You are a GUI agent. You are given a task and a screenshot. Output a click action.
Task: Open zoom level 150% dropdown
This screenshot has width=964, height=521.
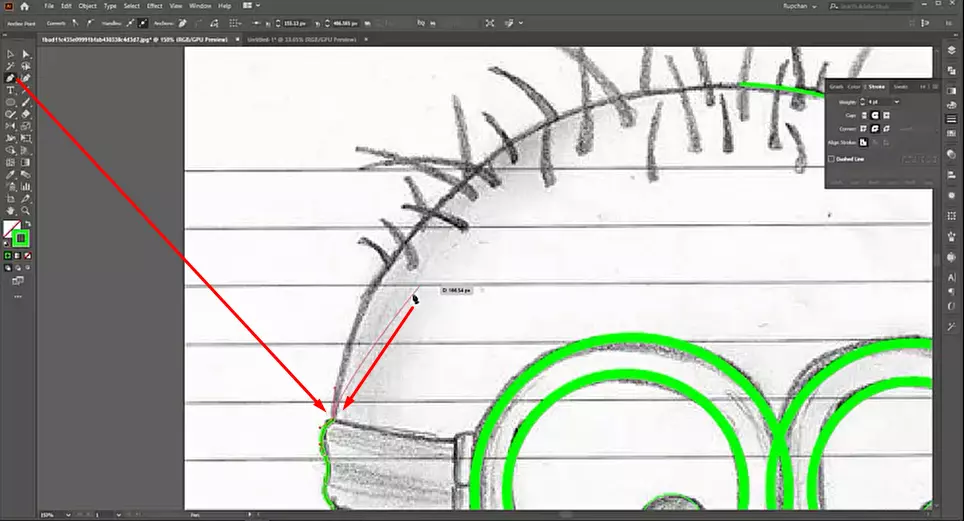[x=68, y=515]
